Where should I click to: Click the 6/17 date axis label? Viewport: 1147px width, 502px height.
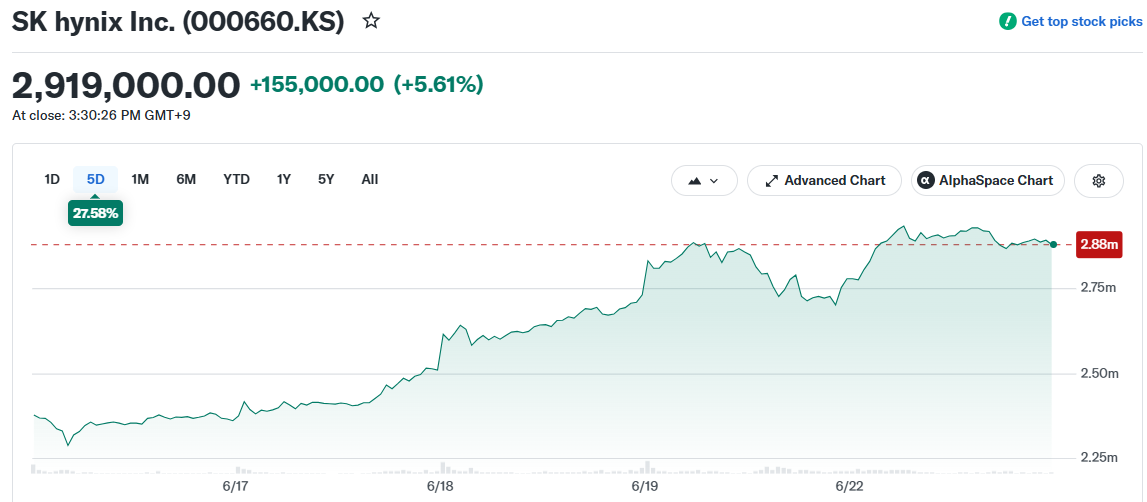pyautogui.click(x=236, y=486)
